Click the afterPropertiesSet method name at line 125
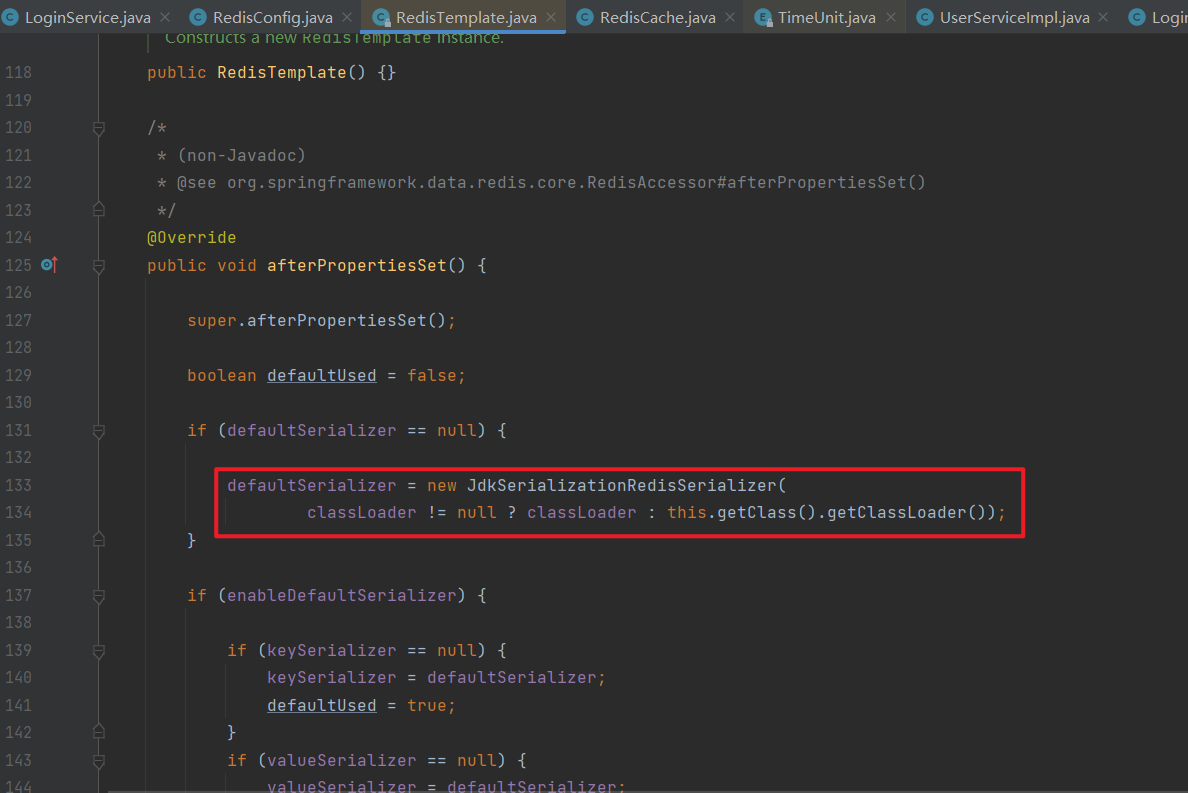The height and width of the screenshot is (793, 1188). click(x=357, y=266)
